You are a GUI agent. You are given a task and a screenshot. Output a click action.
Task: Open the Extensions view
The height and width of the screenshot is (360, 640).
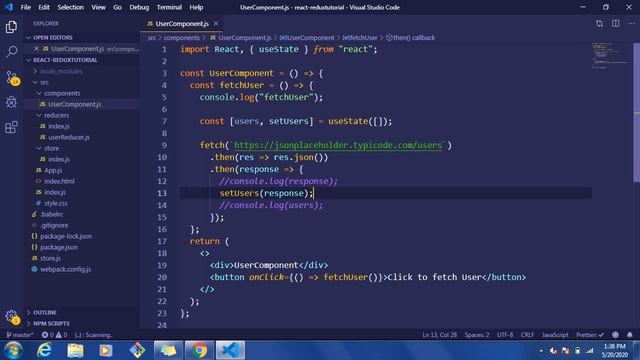tap(11, 127)
